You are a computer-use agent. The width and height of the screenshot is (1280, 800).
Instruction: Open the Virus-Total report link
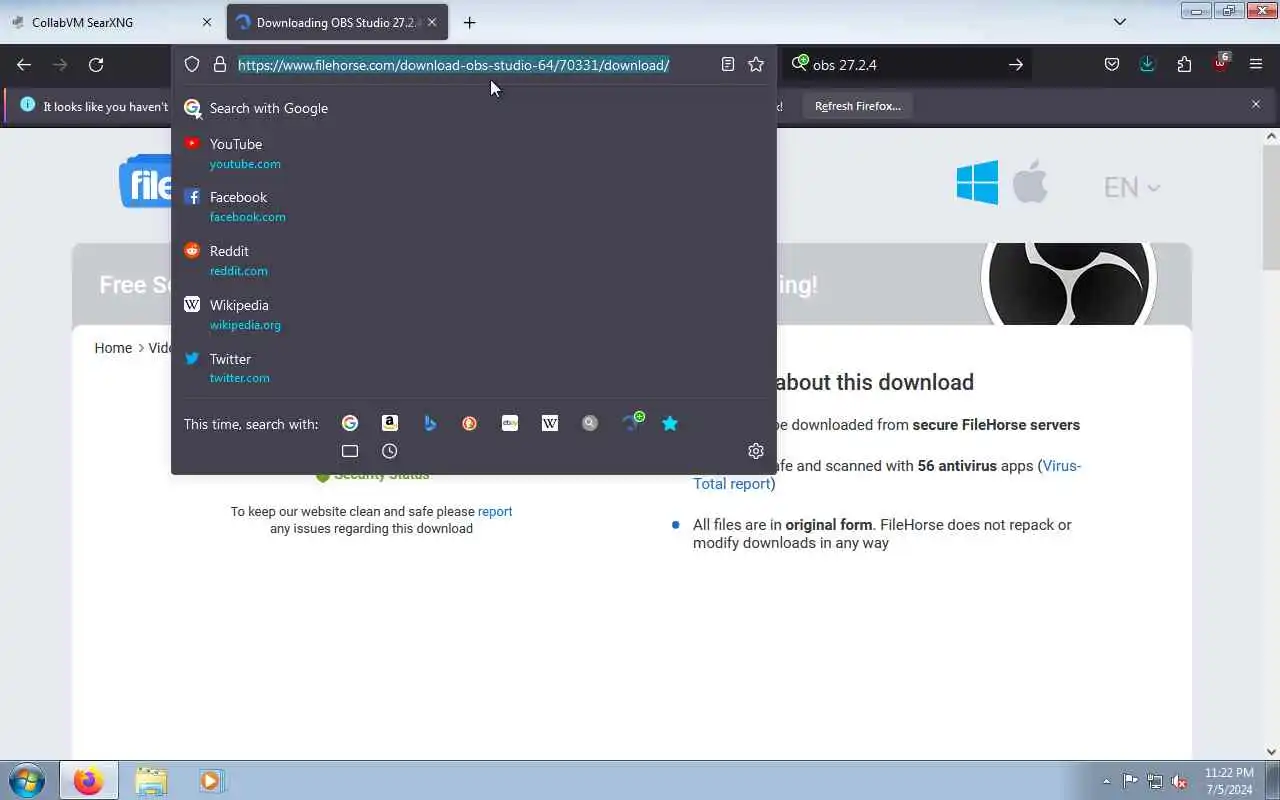[x=887, y=474]
